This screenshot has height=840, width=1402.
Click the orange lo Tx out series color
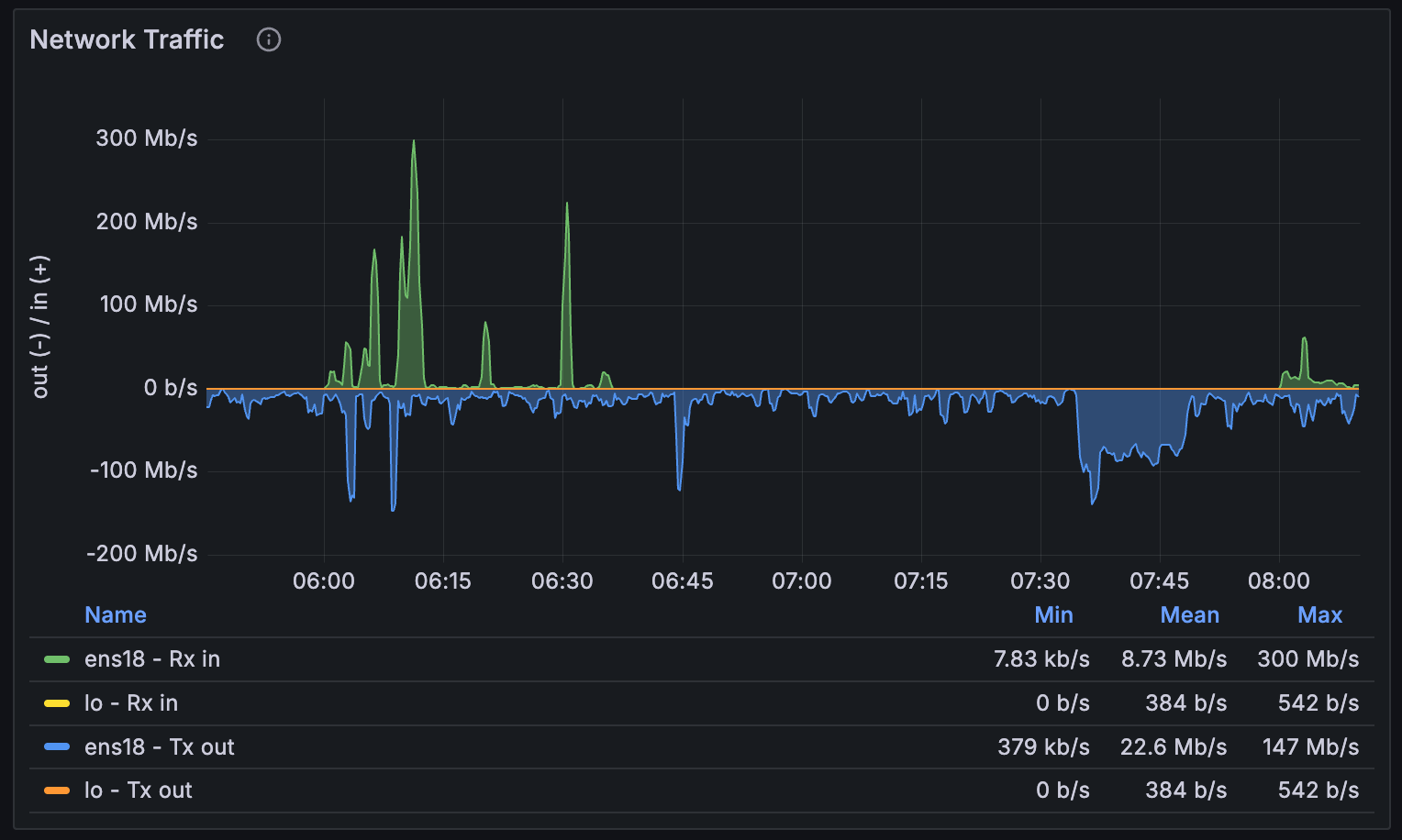click(57, 790)
